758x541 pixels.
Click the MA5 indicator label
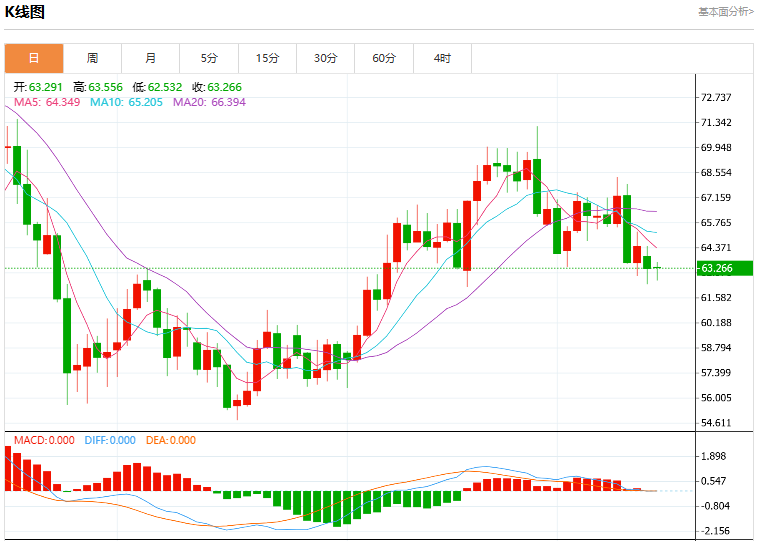47,102
